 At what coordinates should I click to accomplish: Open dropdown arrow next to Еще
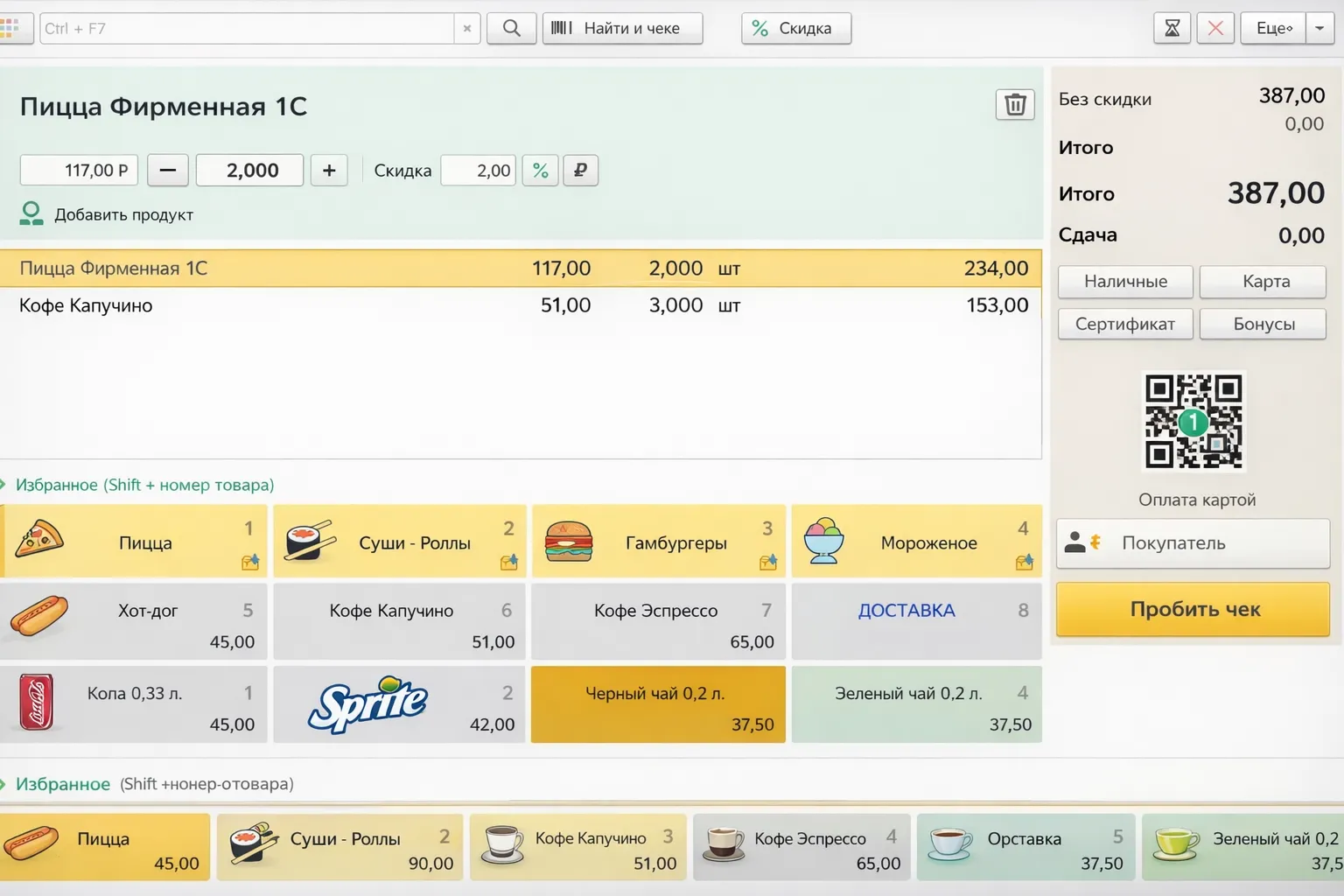pos(1319,28)
